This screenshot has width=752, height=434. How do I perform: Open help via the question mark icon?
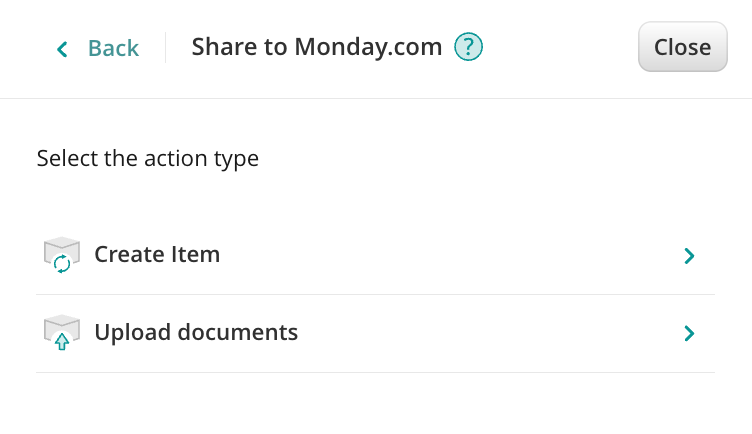468,47
